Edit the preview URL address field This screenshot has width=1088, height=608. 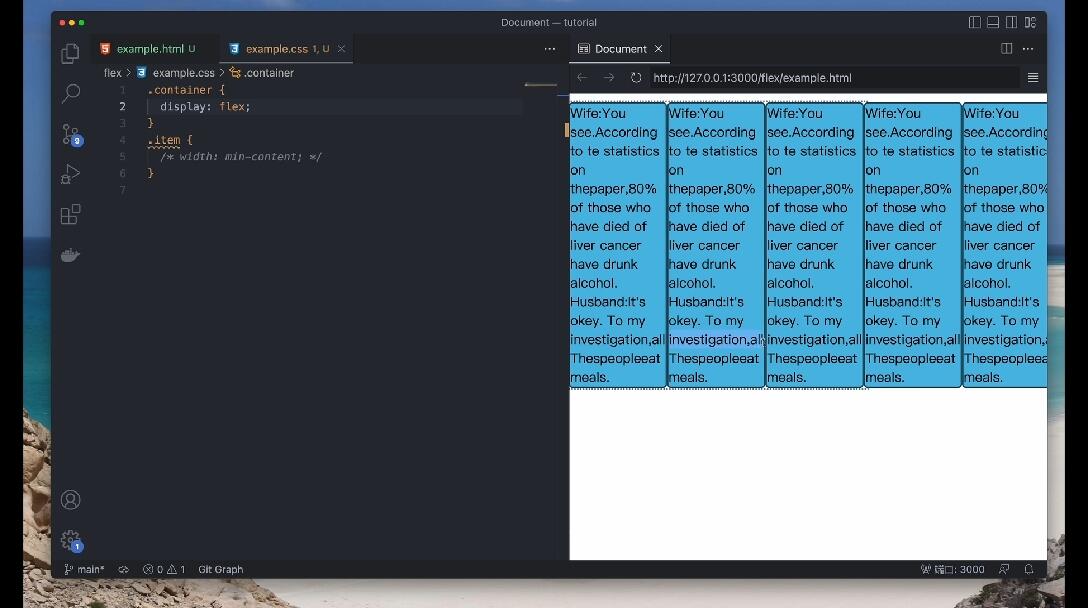pos(833,78)
